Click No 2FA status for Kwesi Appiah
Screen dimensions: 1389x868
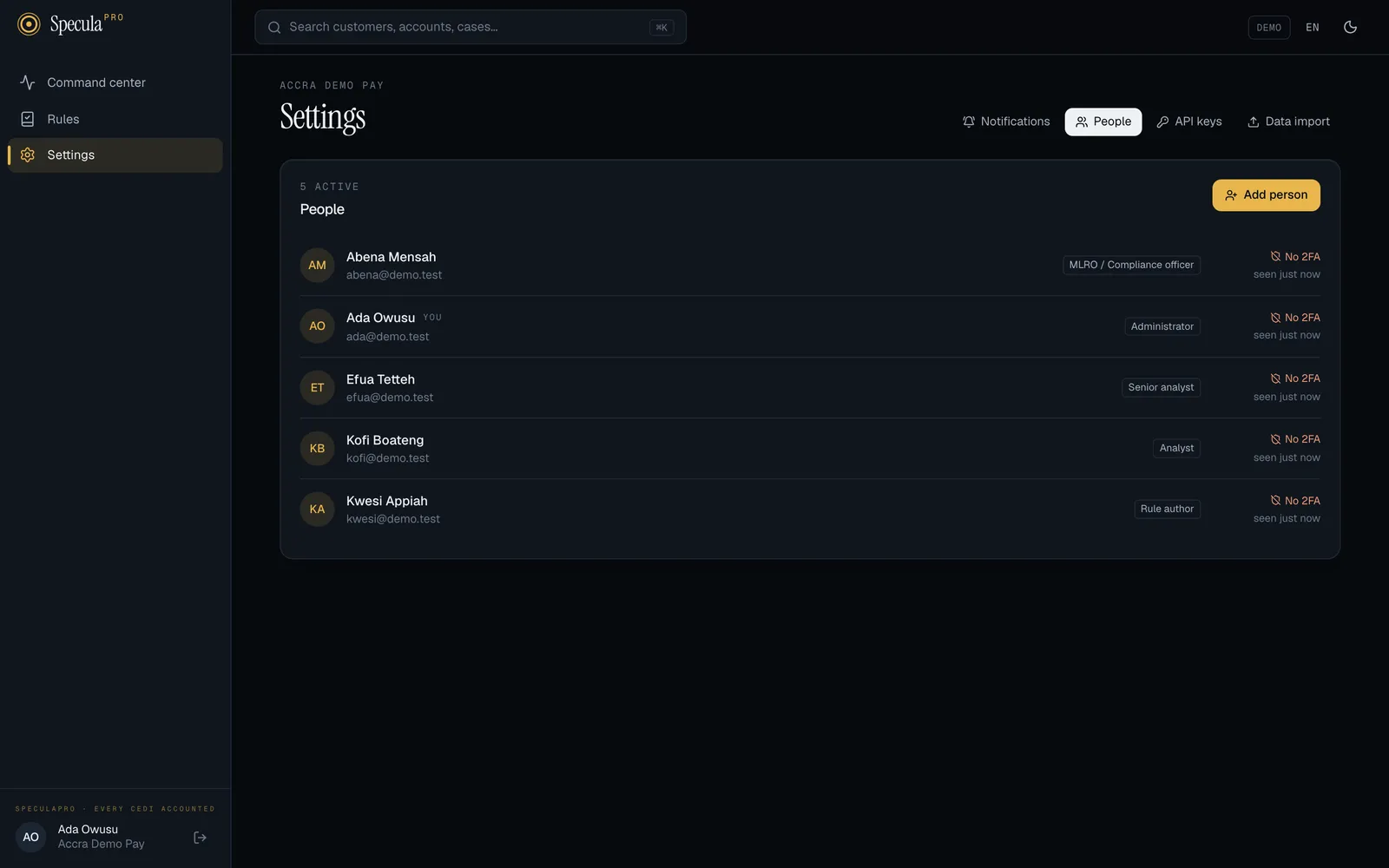pyautogui.click(x=1295, y=501)
